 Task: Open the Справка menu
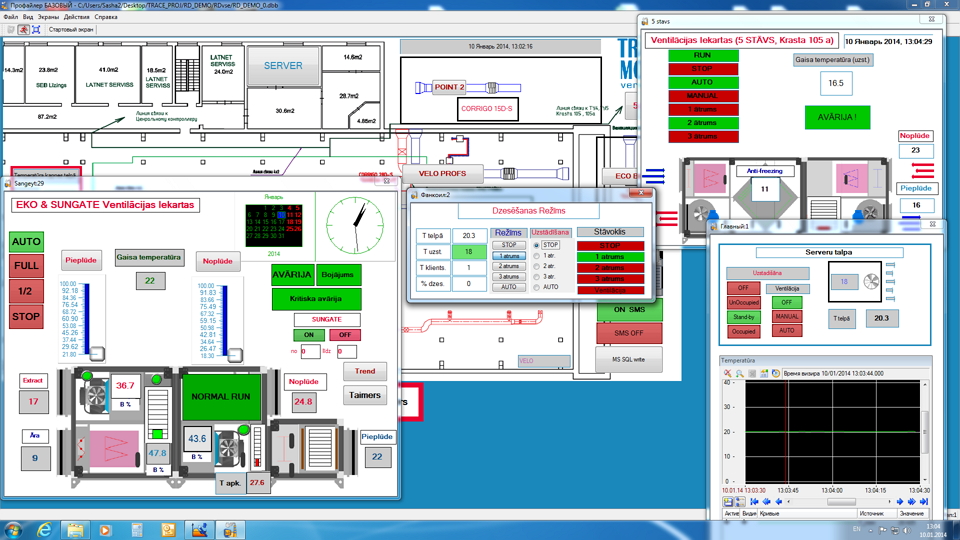point(105,17)
